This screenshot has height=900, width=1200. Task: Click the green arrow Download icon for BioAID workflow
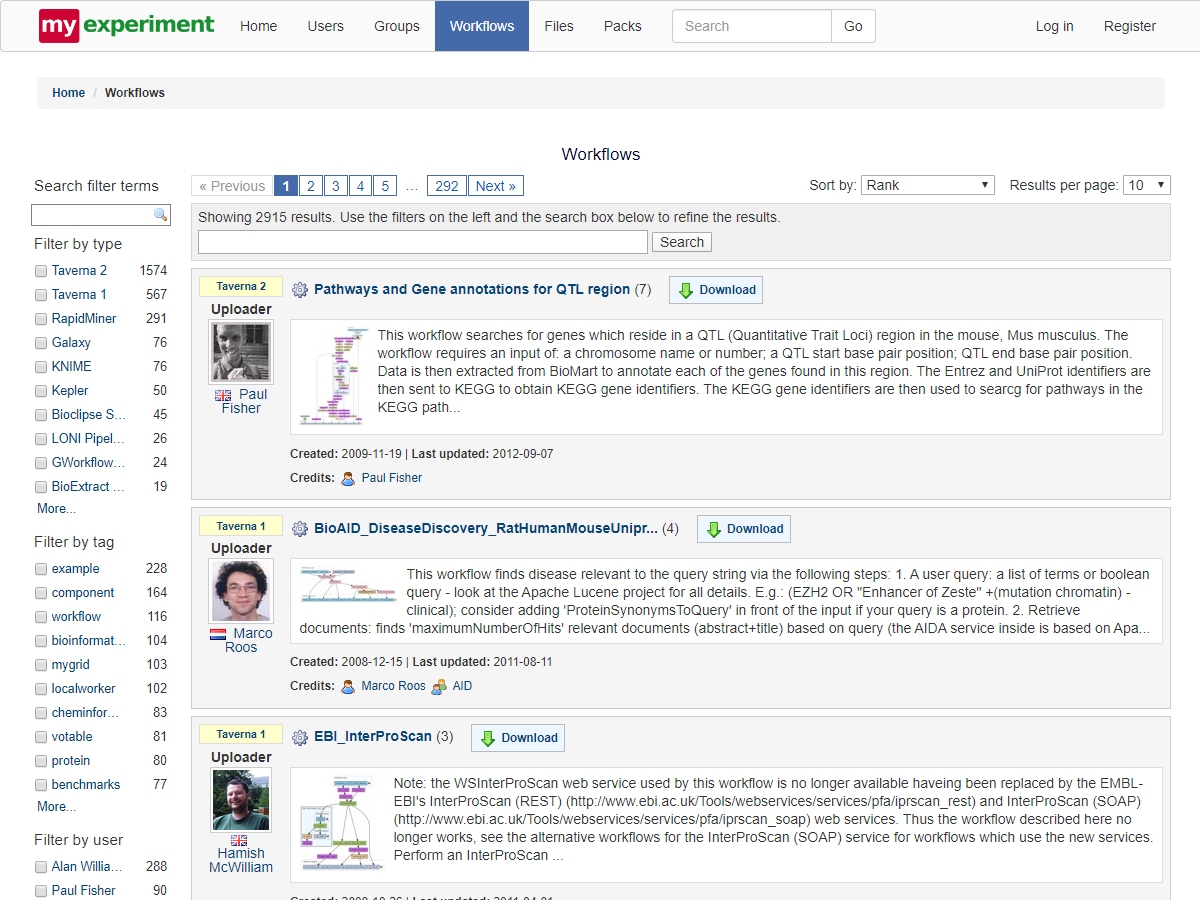714,529
